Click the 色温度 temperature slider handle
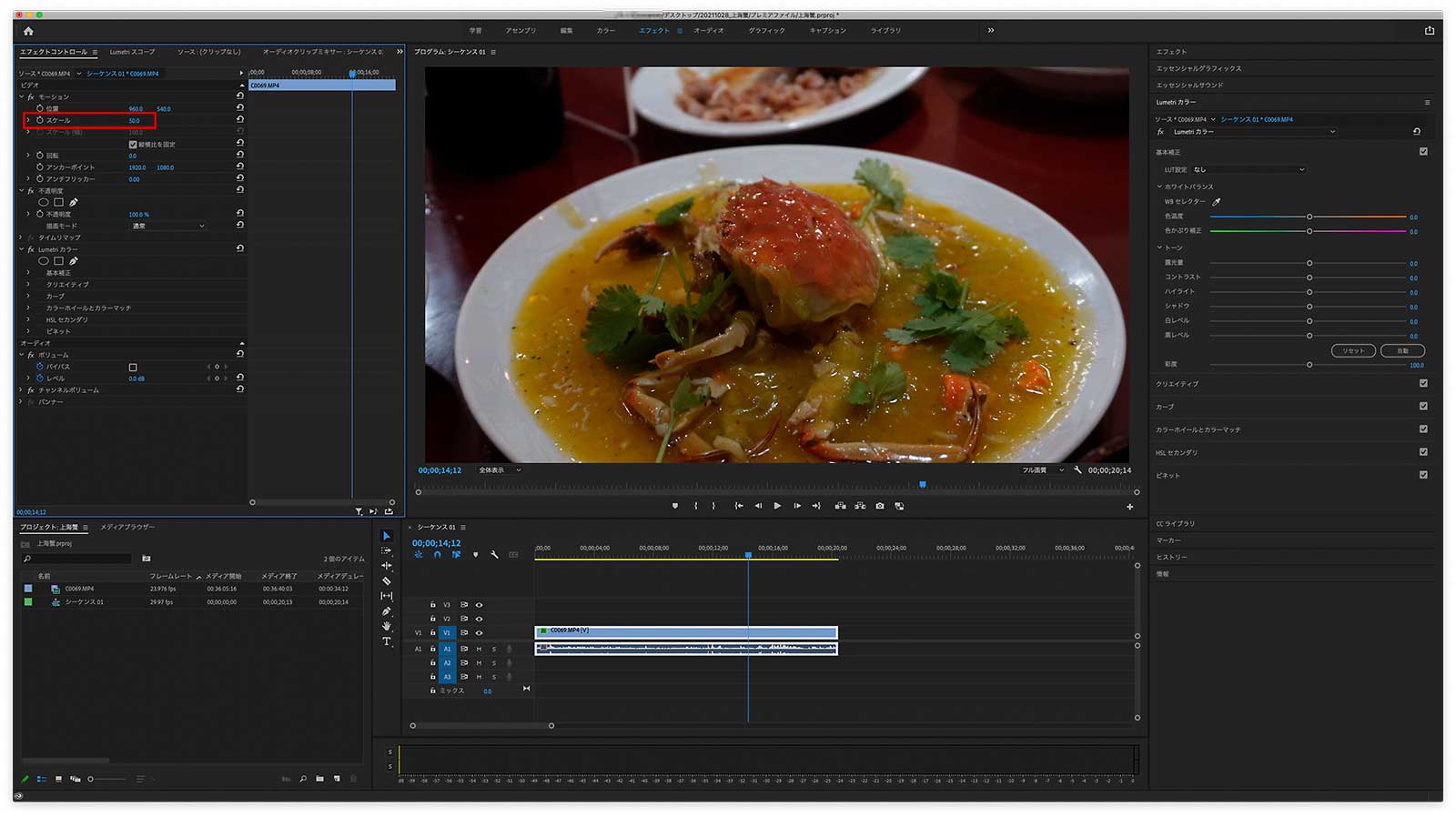Screen dimensions: 1456x817 pyautogui.click(x=1309, y=217)
